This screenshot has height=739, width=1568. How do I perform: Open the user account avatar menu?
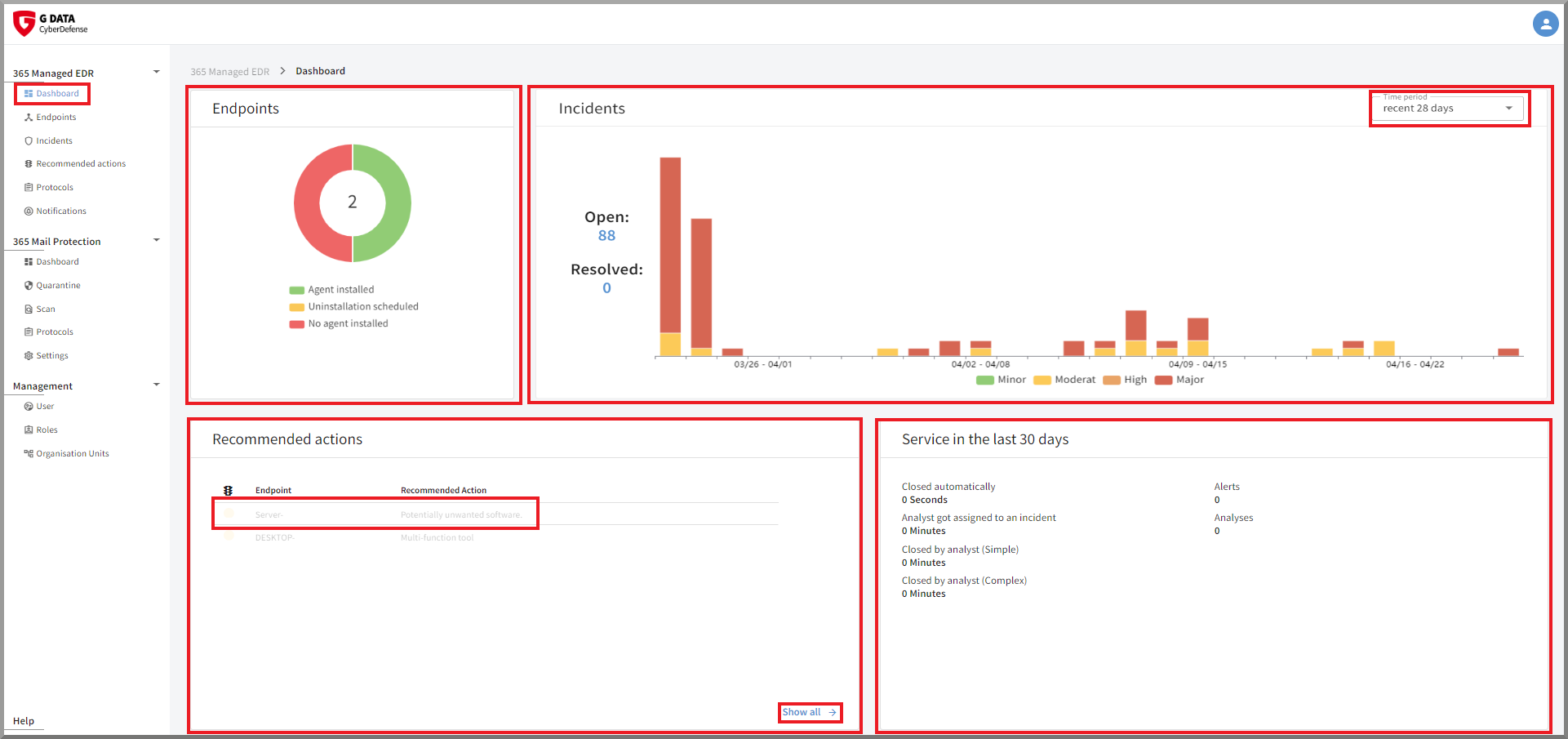click(x=1545, y=24)
